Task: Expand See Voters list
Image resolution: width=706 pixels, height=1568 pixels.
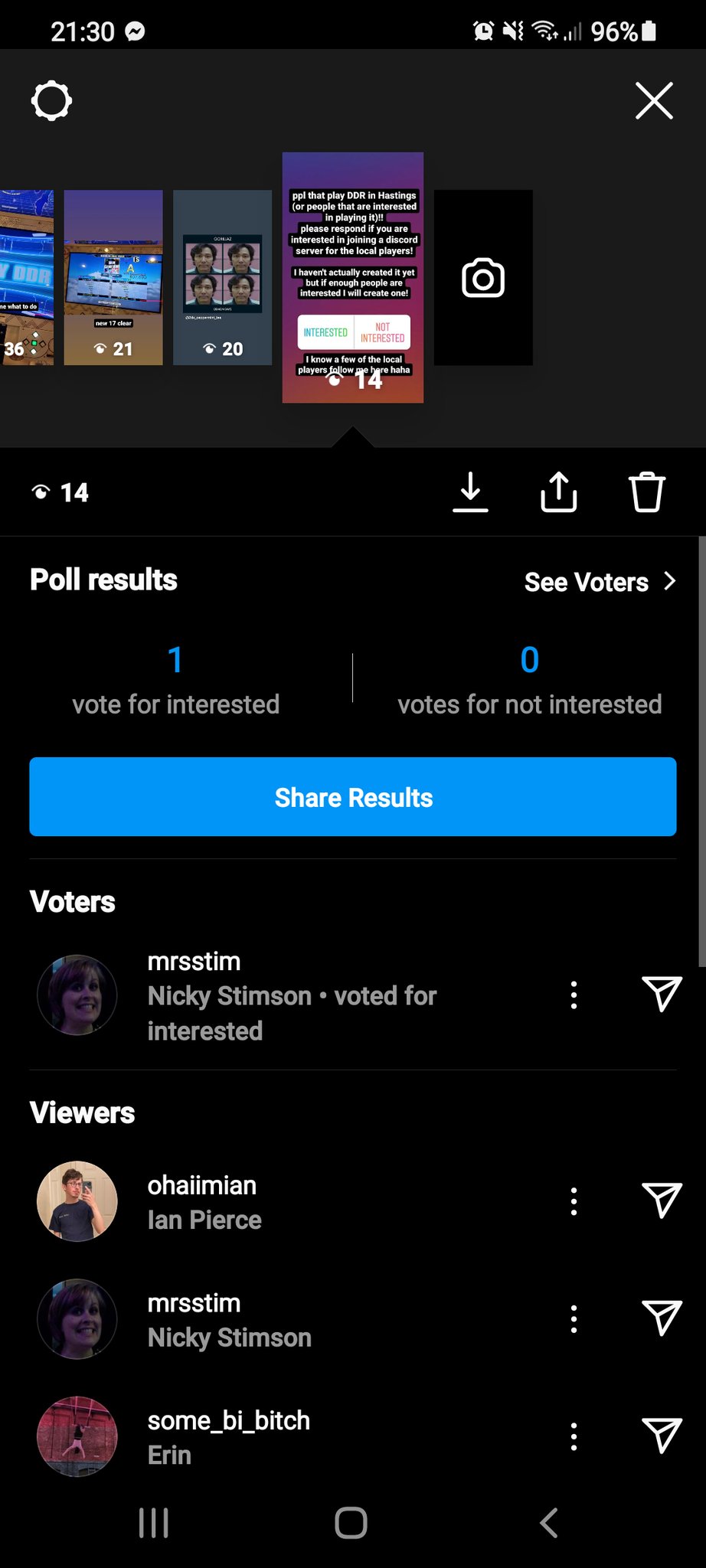Action: 600,582
